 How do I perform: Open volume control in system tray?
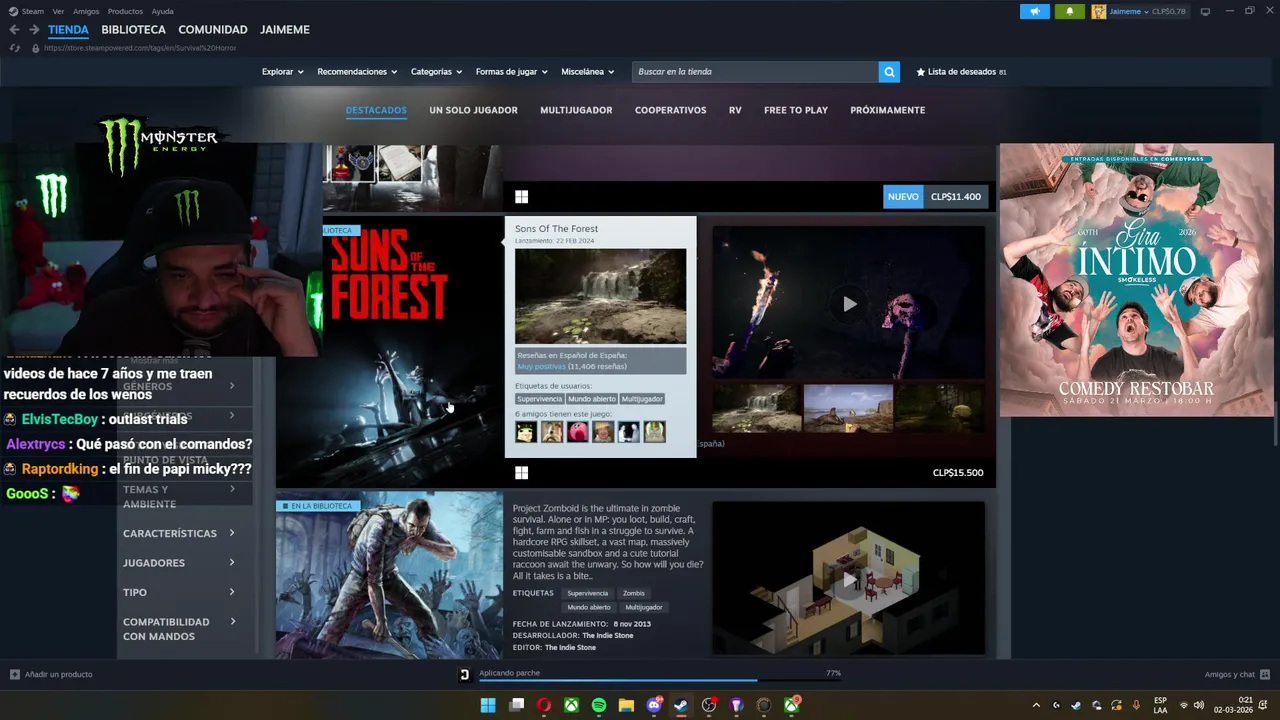(x=1199, y=705)
